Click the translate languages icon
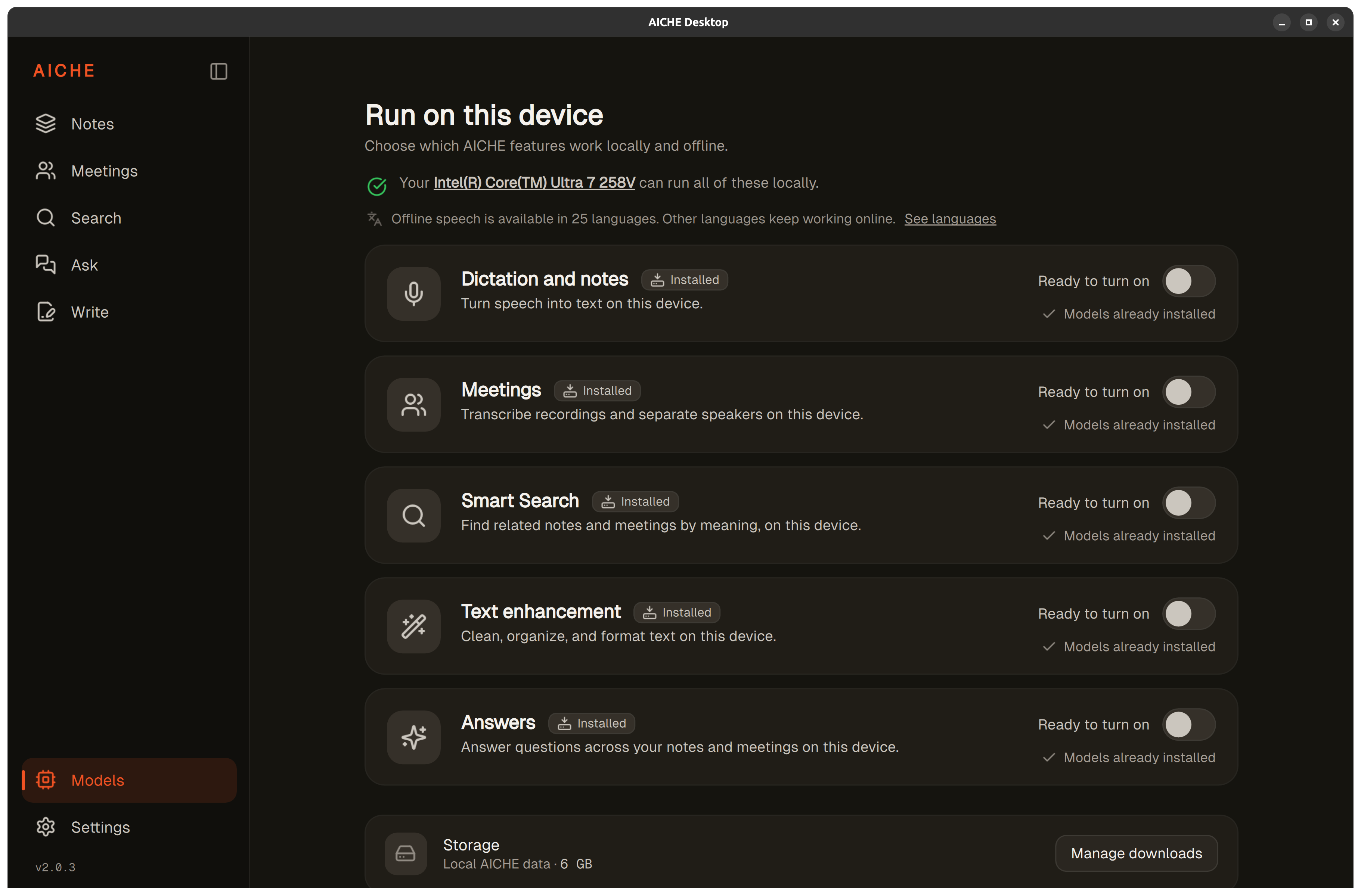 [x=375, y=219]
